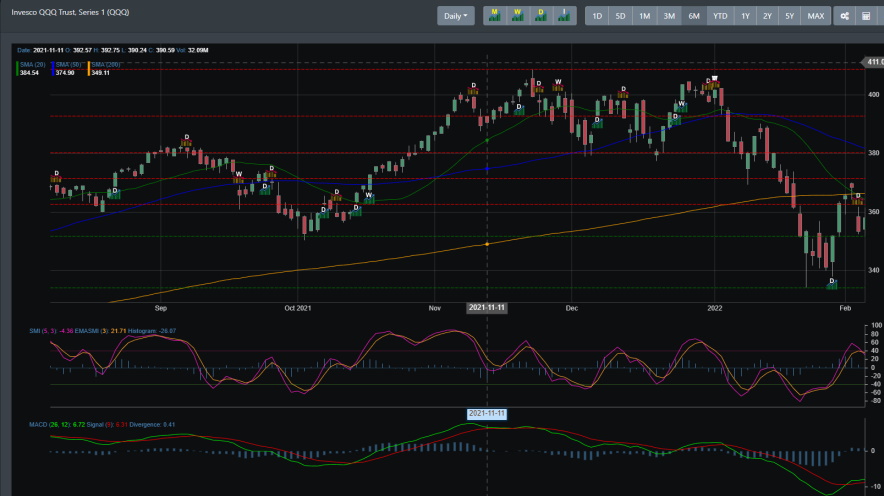
Task: Click the monthly chart icon
Action: [495, 16]
